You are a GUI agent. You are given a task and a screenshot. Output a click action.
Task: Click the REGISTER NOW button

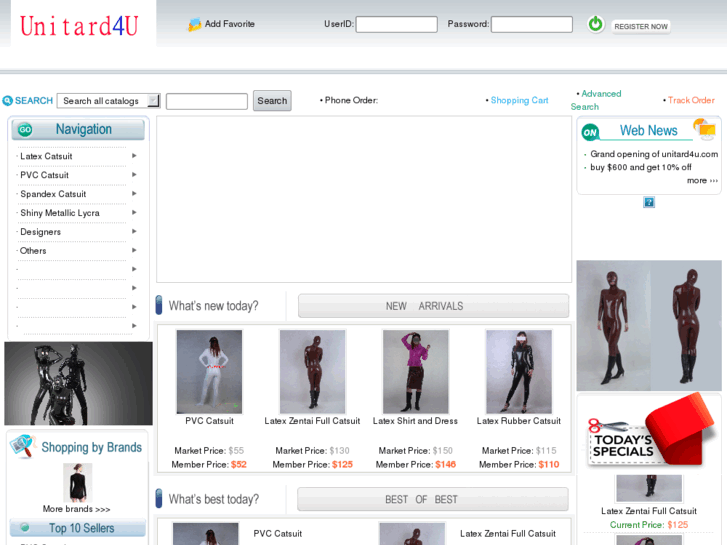pos(641,26)
